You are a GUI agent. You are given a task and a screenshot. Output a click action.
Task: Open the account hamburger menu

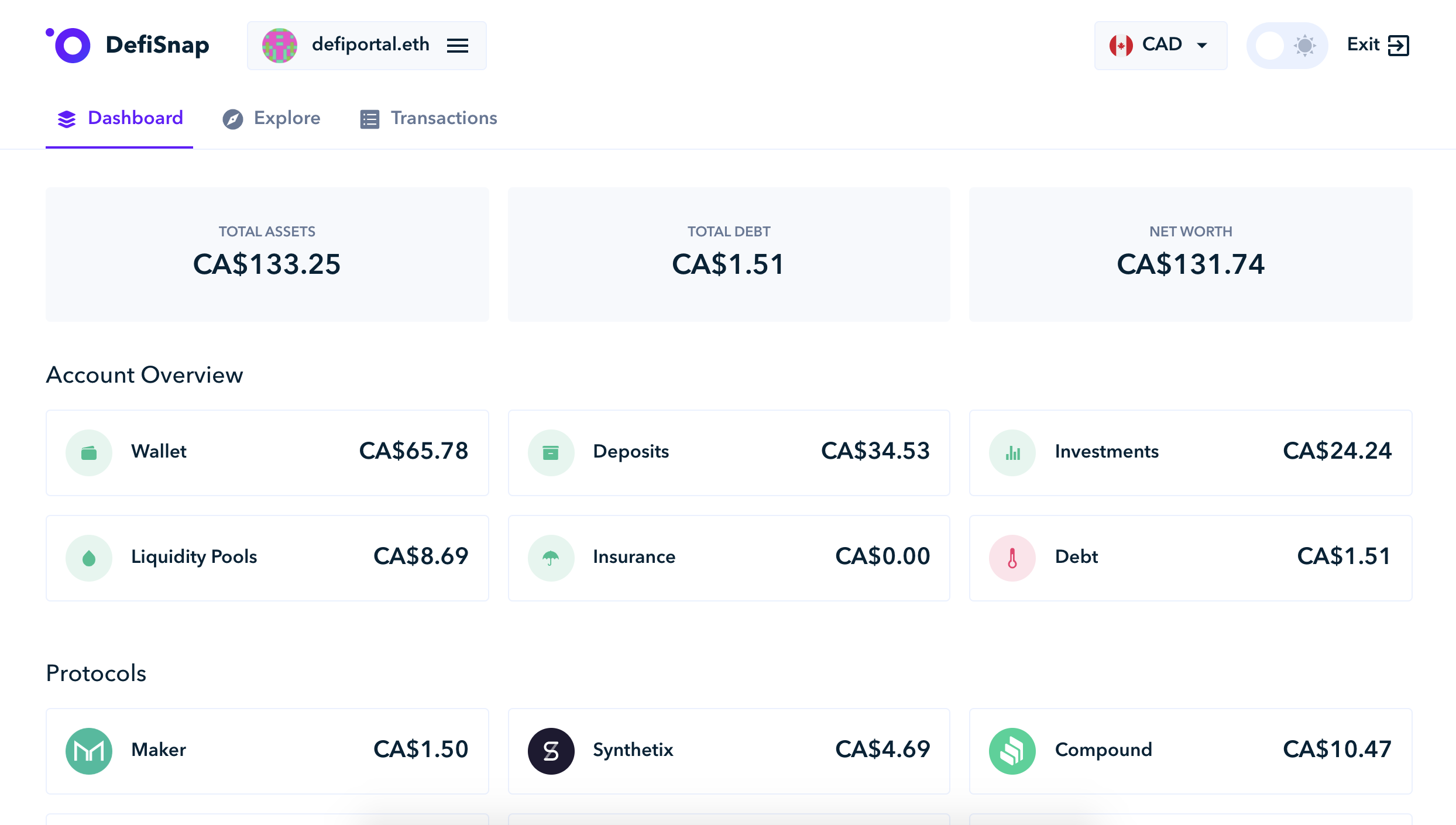click(x=457, y=45)
